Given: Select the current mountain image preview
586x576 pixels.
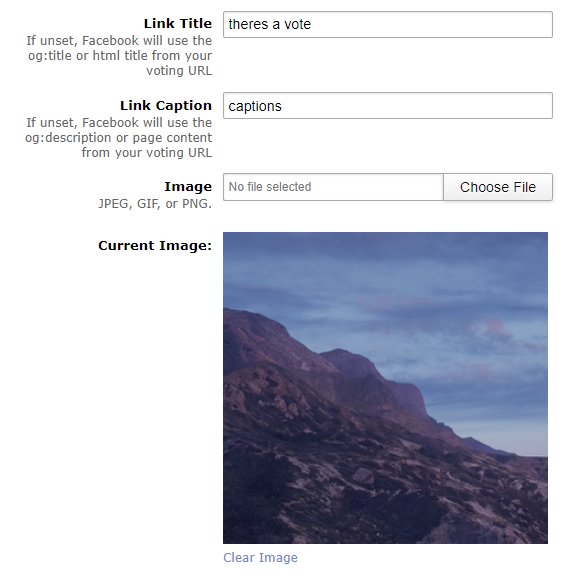Looking at the screenshot, I should (x=385, y=388).
